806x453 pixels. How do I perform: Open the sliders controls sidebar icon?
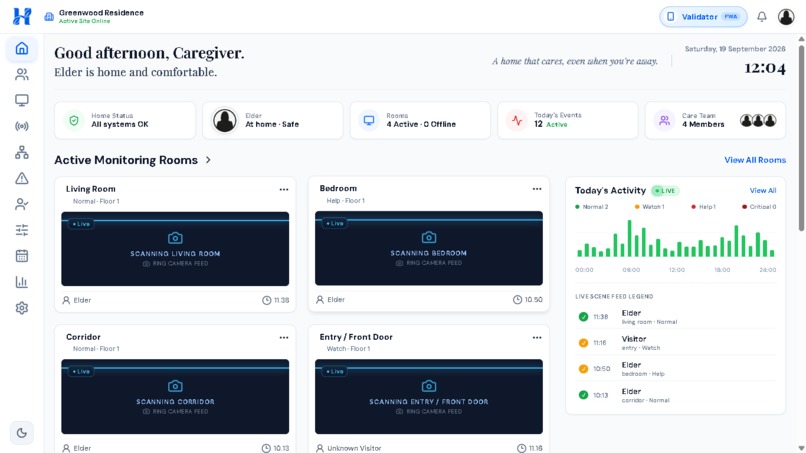tap(22, 230)
